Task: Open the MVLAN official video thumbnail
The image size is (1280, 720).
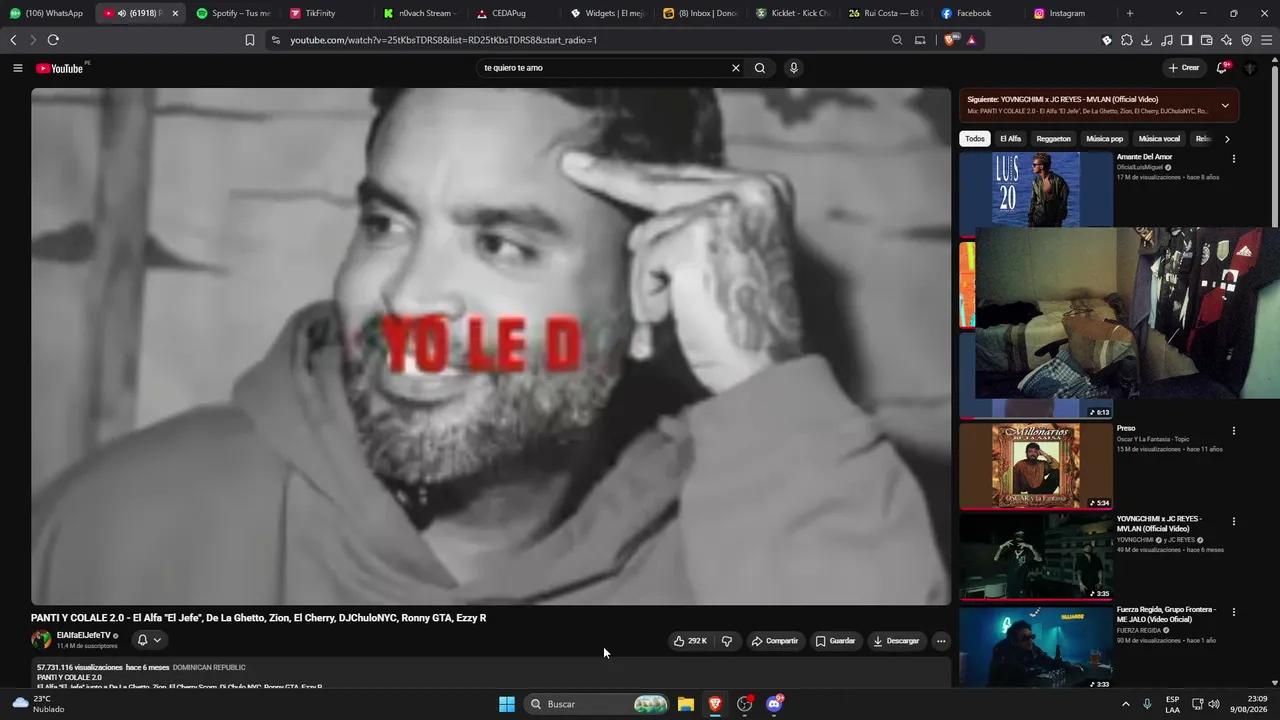Action: pos(1036,556)
